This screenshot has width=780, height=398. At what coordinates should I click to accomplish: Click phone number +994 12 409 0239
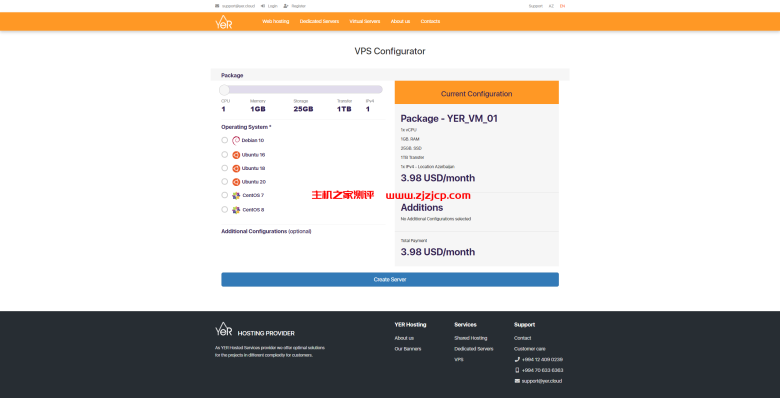pos(542,359)
